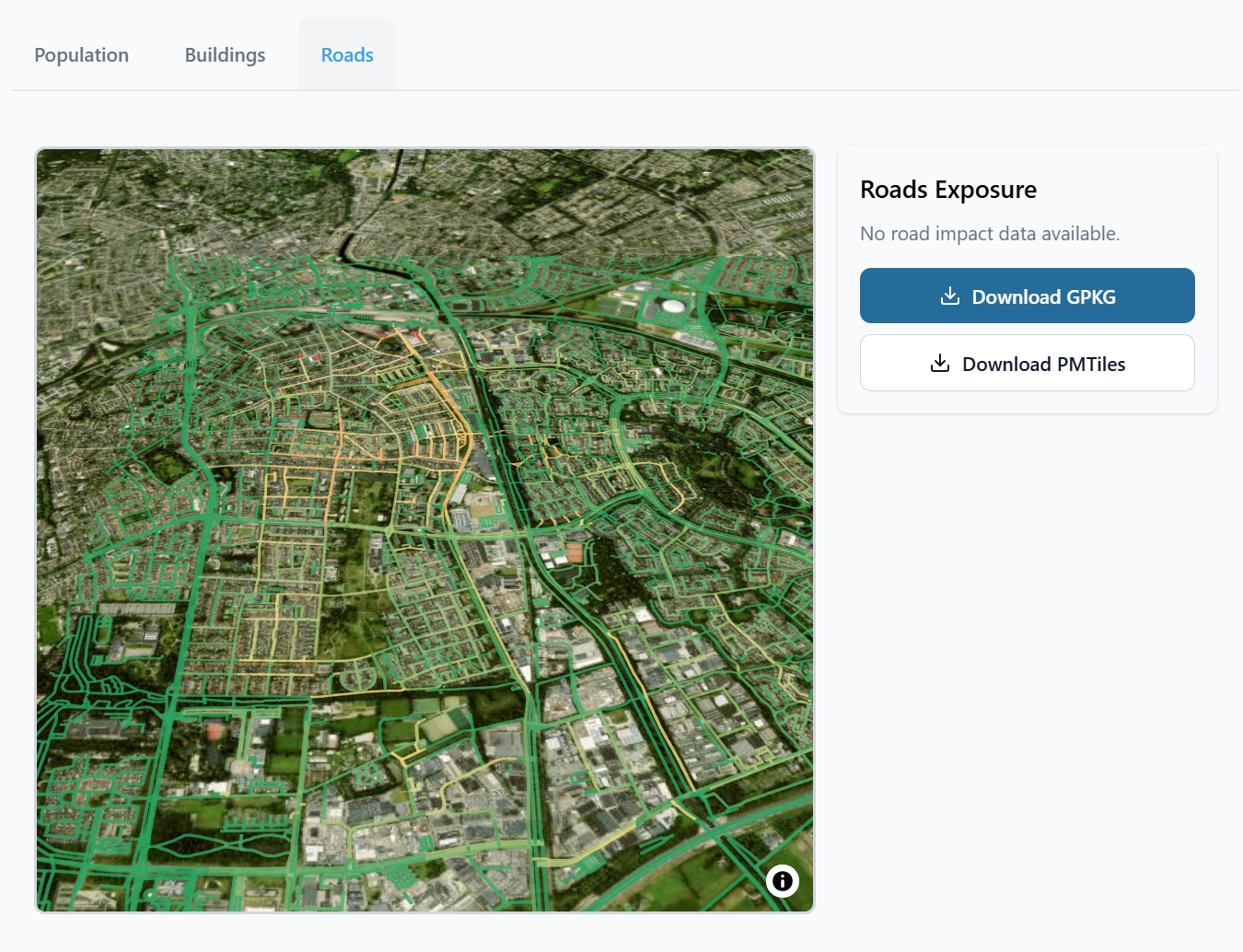The height and width of the screenshot is (952, 1243).
Task: Click the top-left corner of the map
Action: click(x=42, y=156)
